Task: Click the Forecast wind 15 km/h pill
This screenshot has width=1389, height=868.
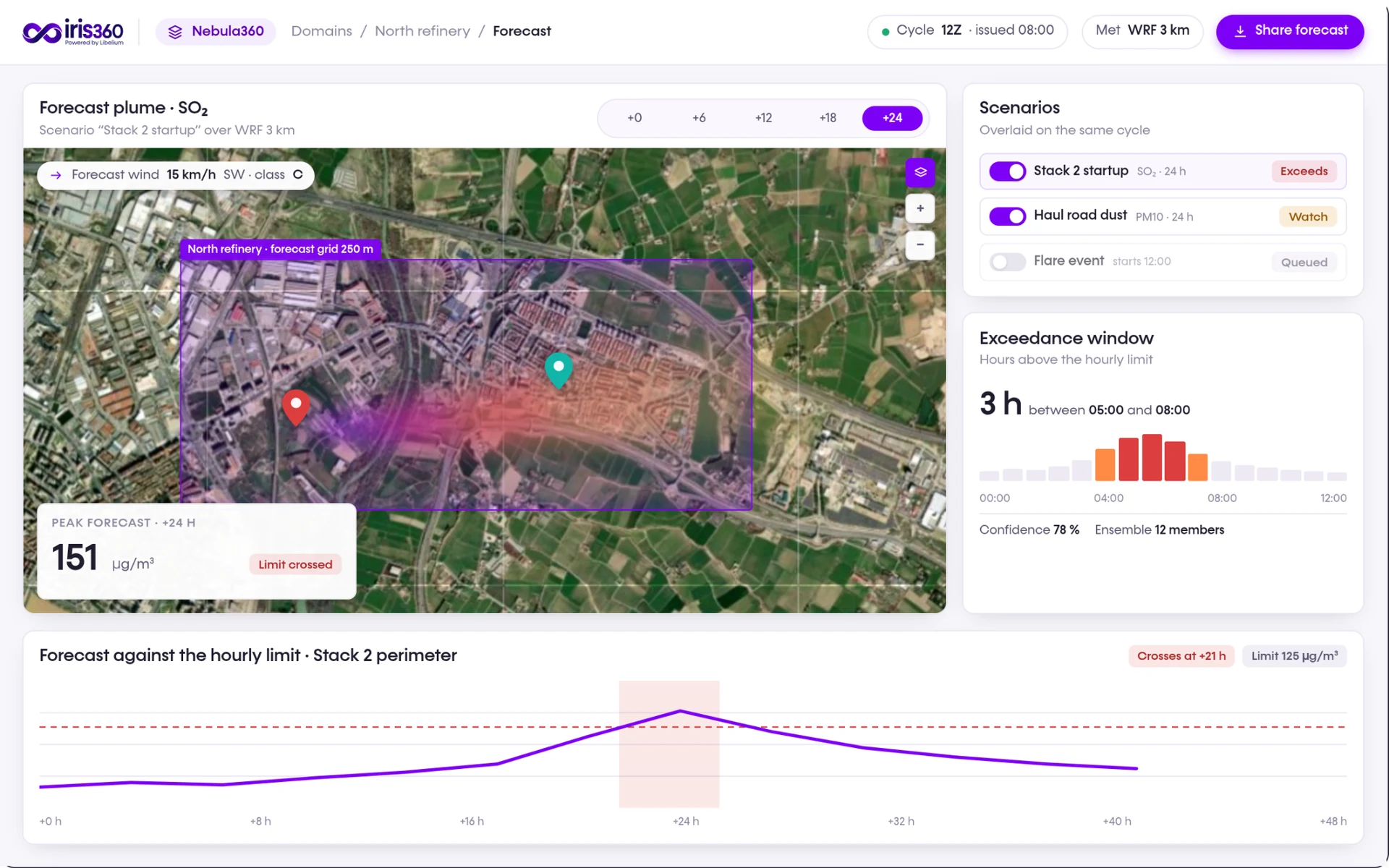Action: (176, 175)
